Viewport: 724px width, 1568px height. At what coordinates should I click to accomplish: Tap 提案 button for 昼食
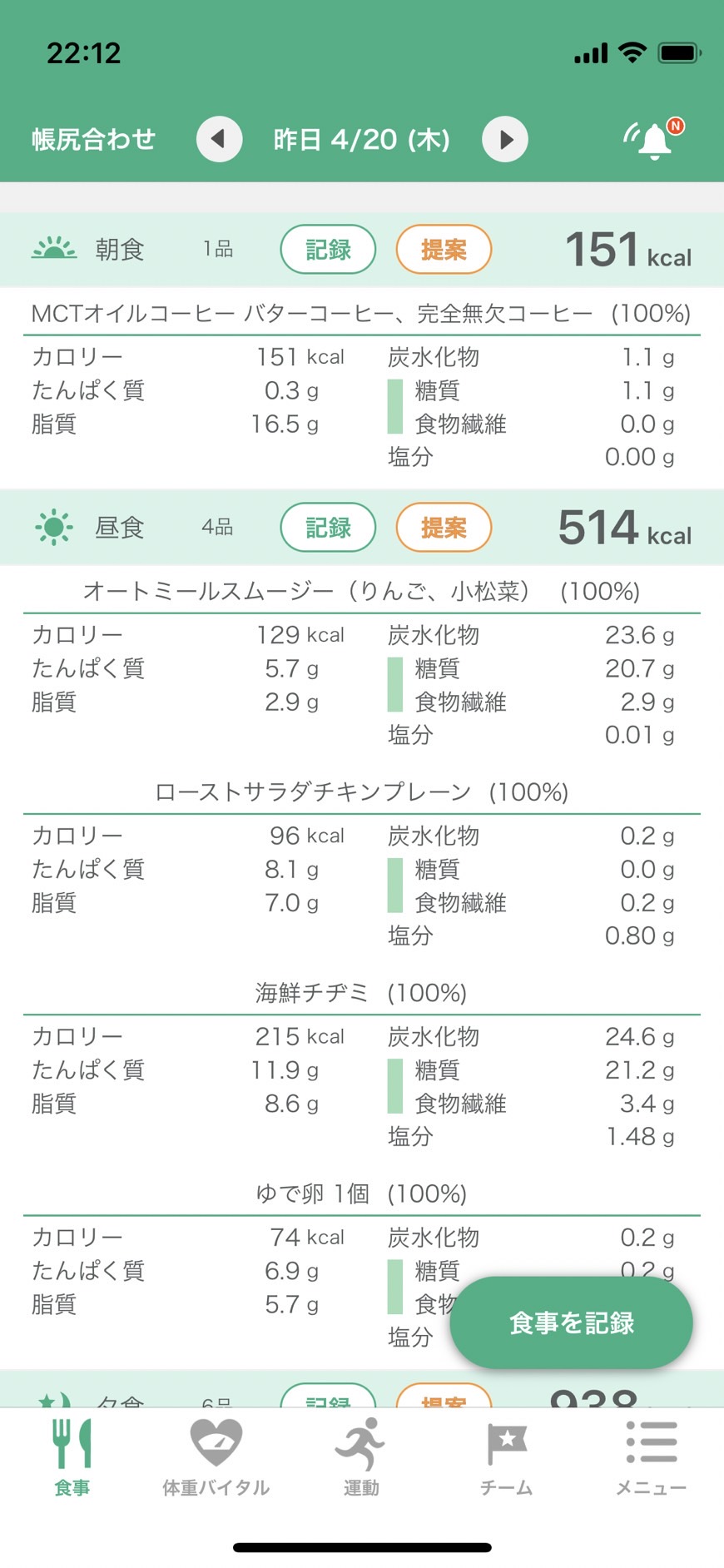[x=444, y=527]
